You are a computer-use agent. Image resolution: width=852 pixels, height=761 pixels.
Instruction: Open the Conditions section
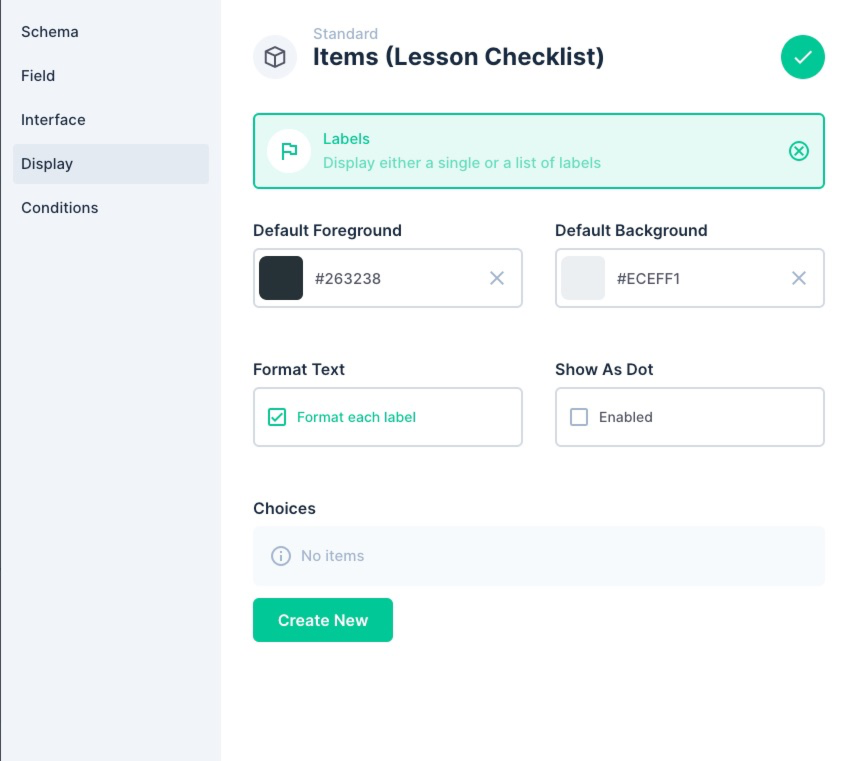[111, 207]
